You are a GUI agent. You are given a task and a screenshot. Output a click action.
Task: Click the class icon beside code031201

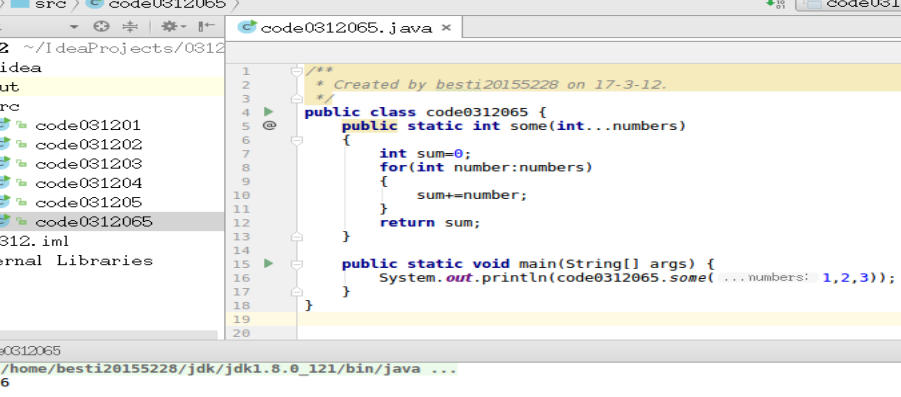pos(5,124)
